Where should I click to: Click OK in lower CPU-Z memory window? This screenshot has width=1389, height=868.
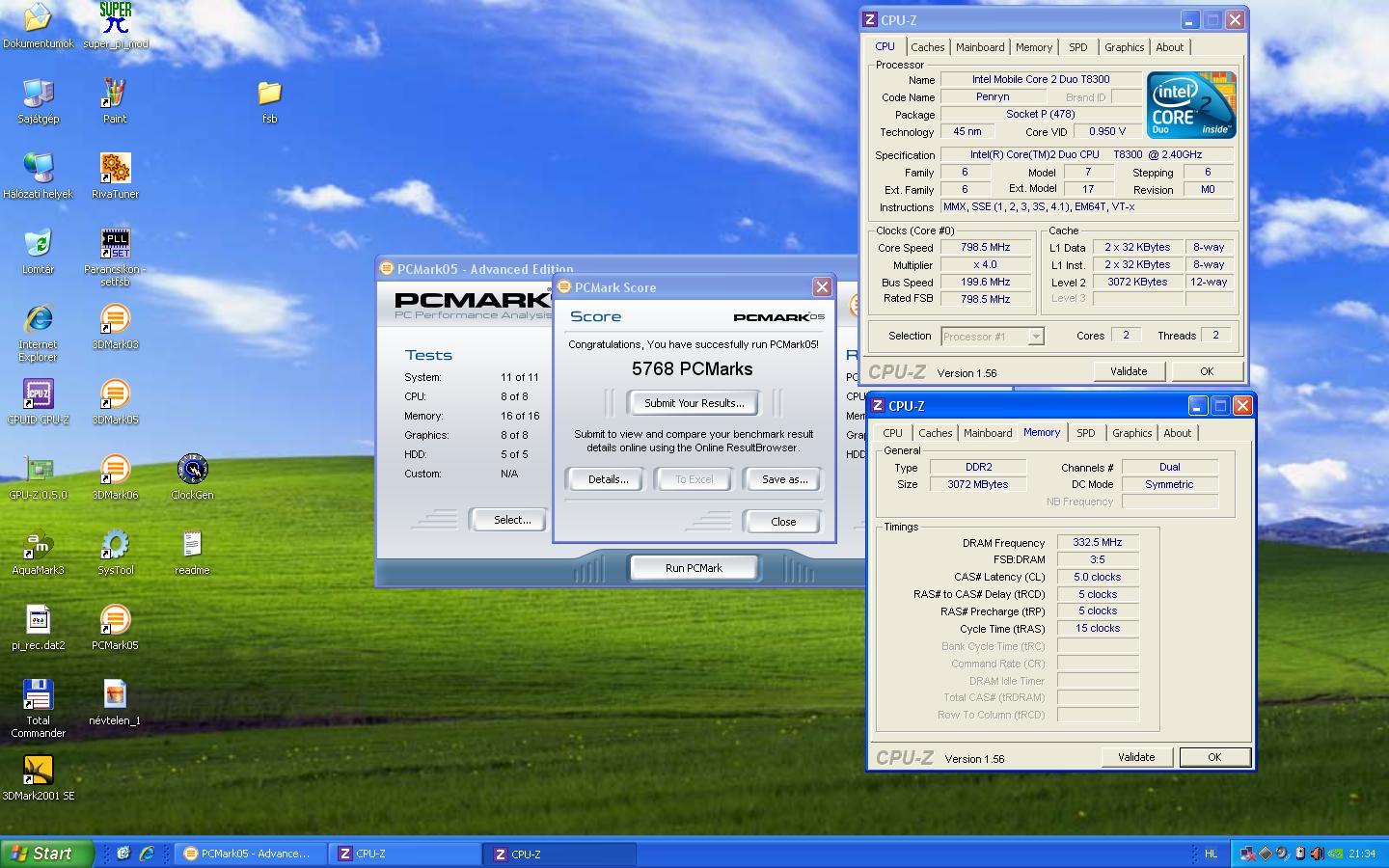click(x=1214, y=757)
